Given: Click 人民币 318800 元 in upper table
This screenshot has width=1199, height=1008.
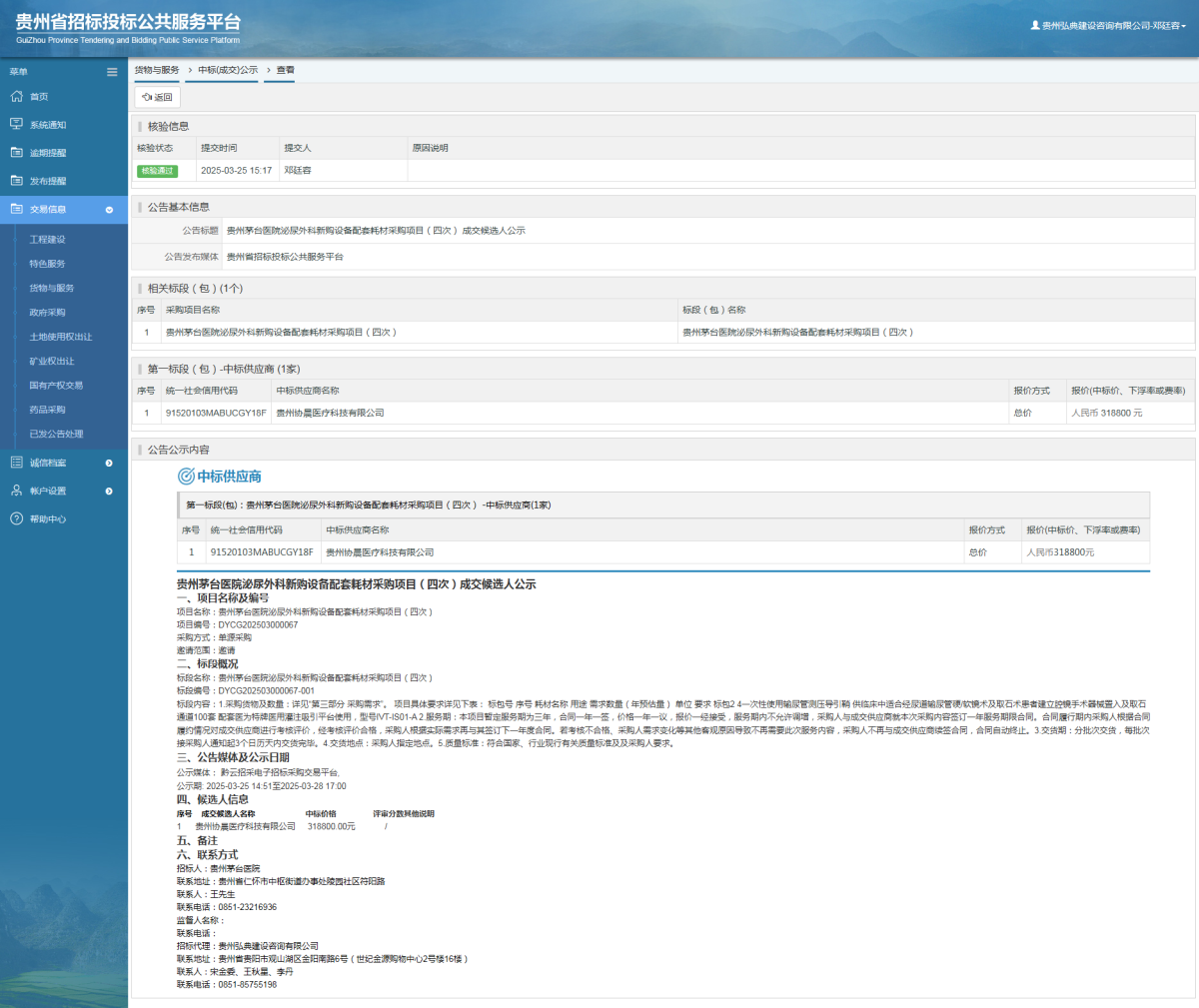Looking at the screenshot, I should click(1107, 413).
